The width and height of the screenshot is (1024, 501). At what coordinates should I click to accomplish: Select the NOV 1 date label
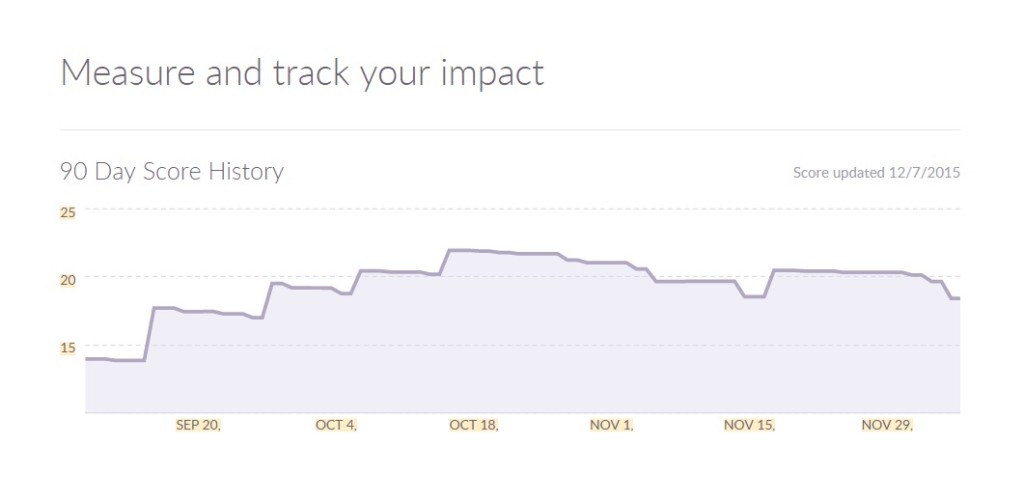pos(611,425)
